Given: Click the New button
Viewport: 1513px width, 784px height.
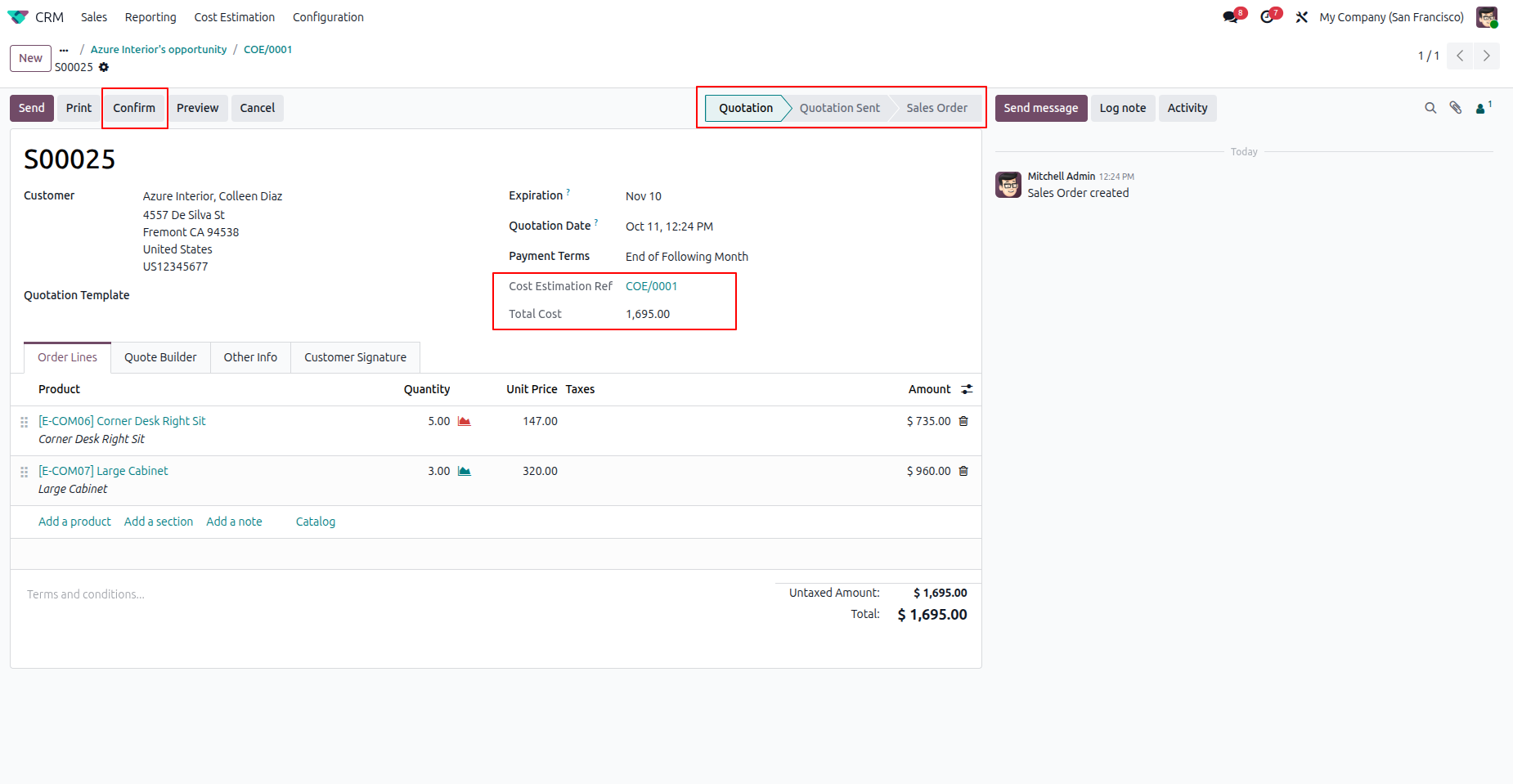Looking at the screenshot, I should pos(30,58).
